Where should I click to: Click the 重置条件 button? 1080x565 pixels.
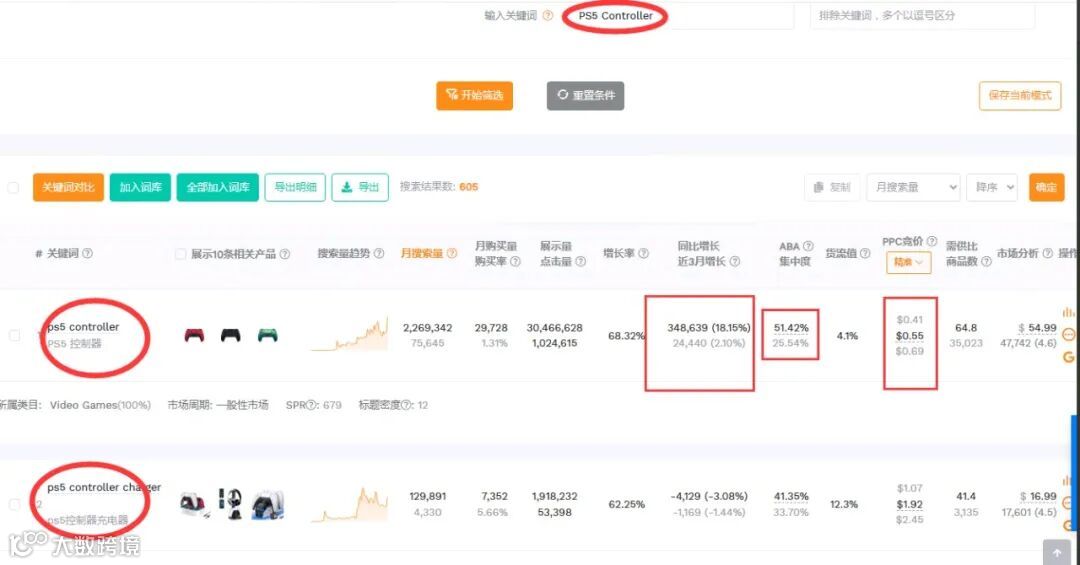(x=585, y=95)
